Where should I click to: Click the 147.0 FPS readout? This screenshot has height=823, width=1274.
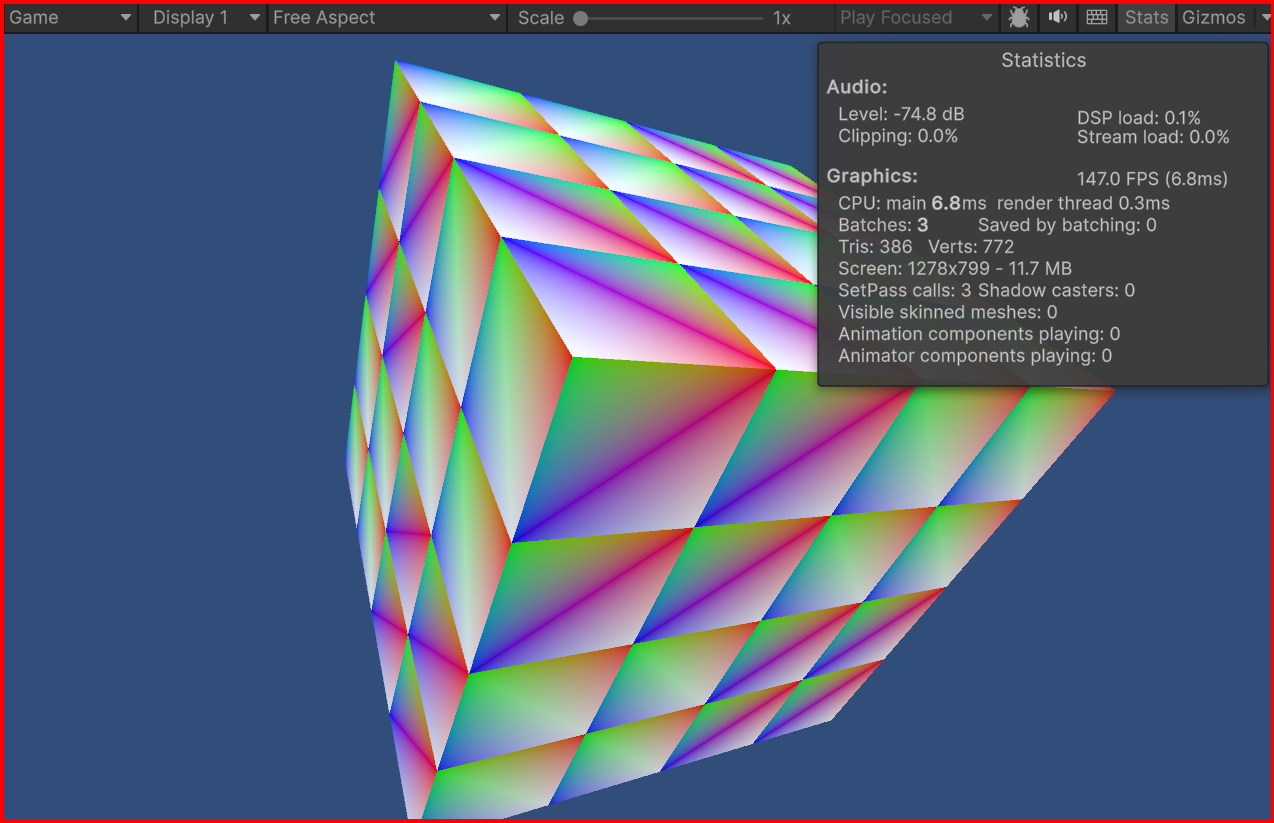[x=1152, y=180]
